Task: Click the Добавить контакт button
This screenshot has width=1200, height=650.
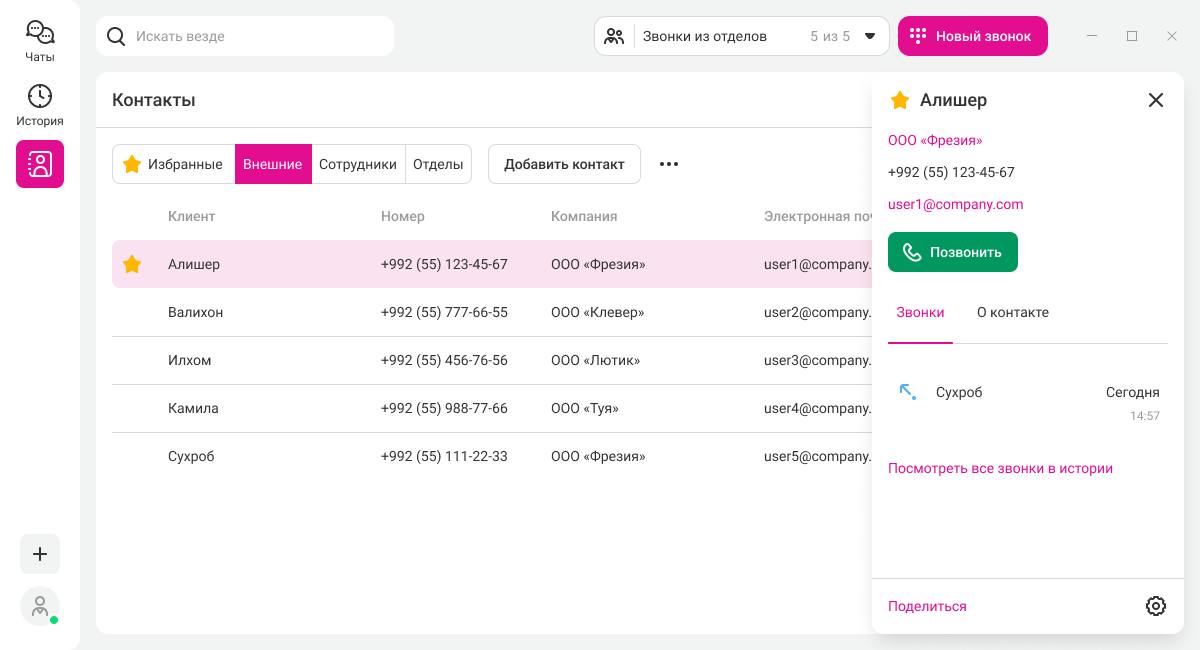Action: point(564,164)
